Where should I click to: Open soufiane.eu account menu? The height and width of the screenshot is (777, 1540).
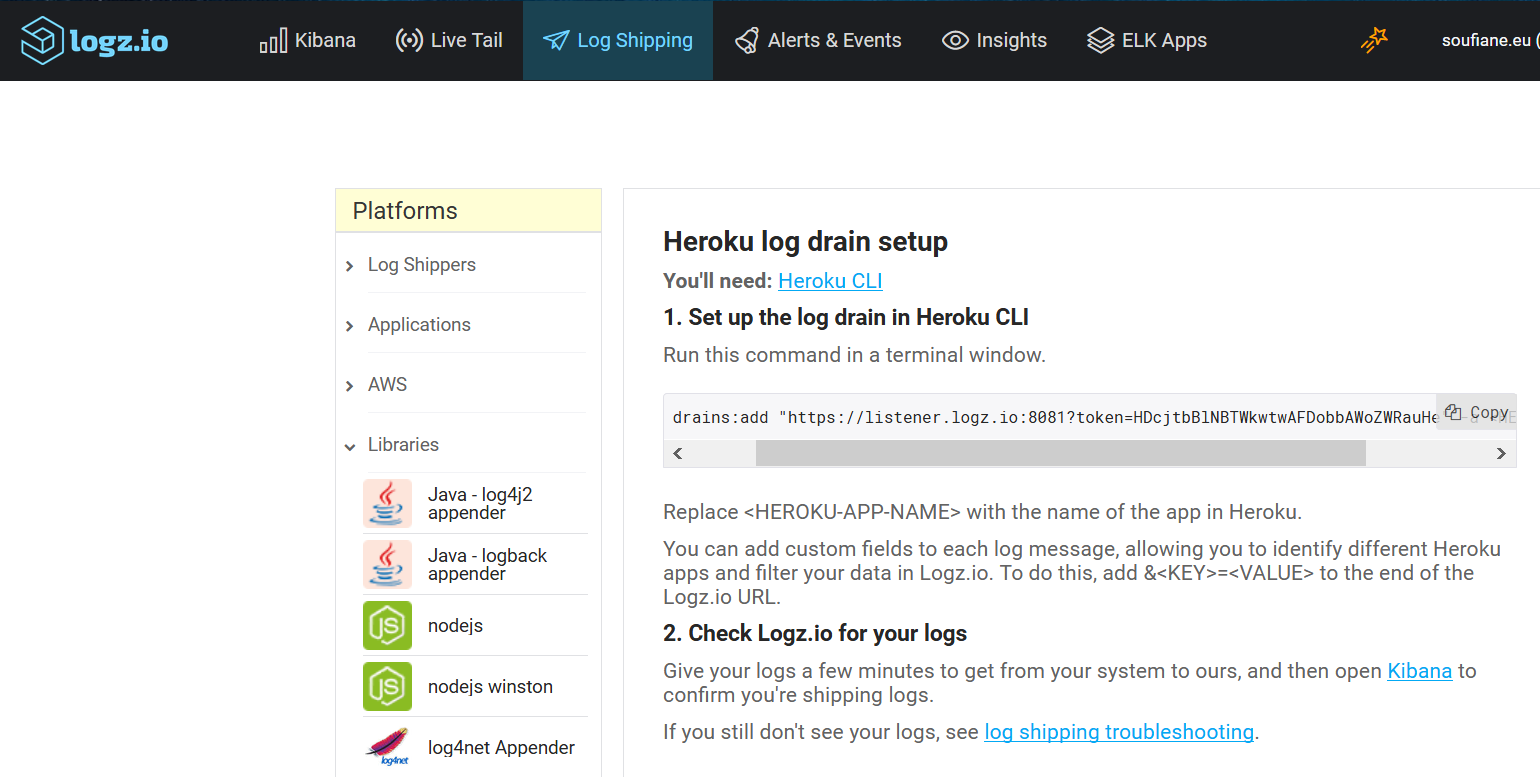click(1488, 41)
